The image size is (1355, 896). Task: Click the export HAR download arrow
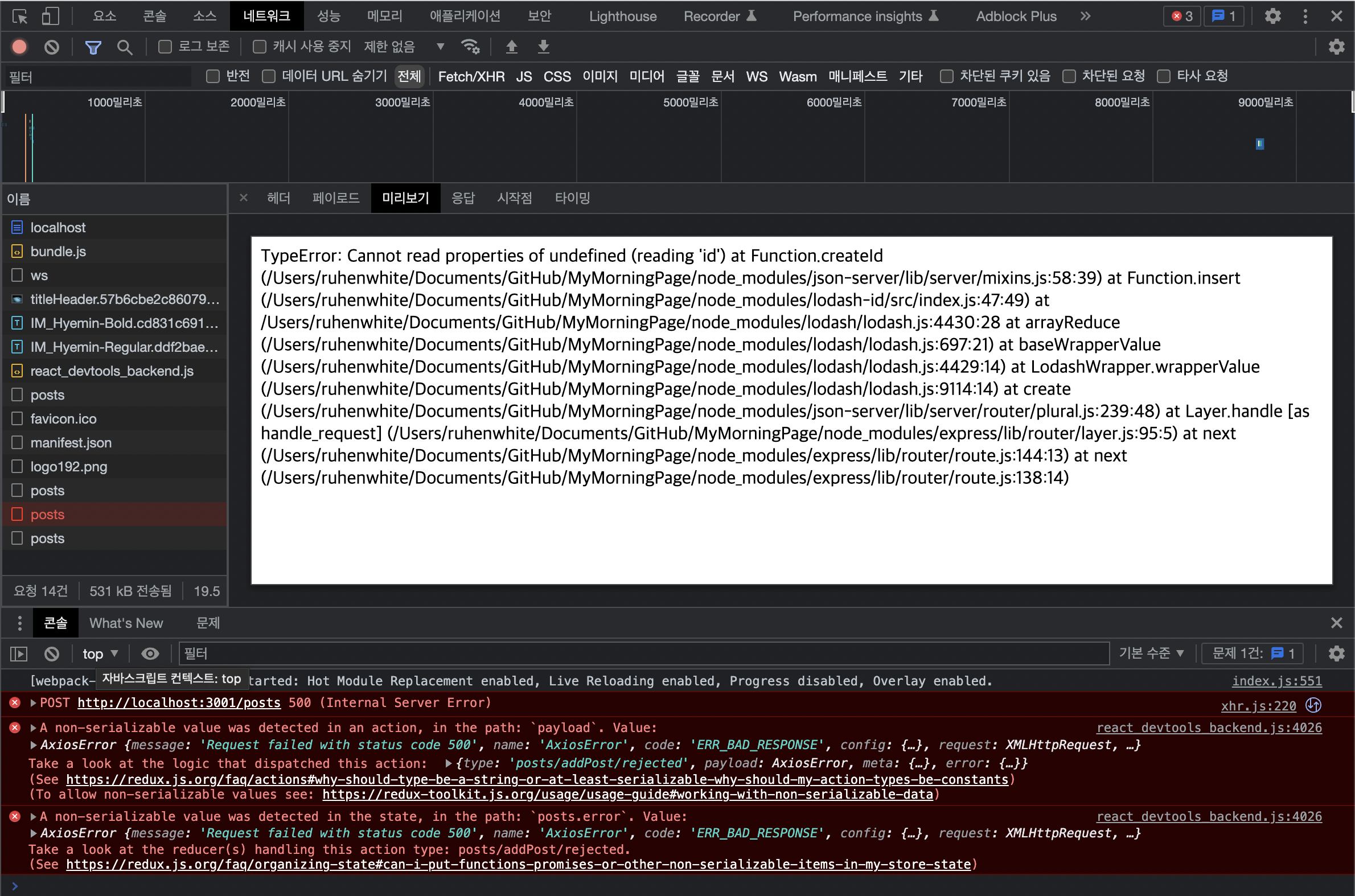[544, 47]
